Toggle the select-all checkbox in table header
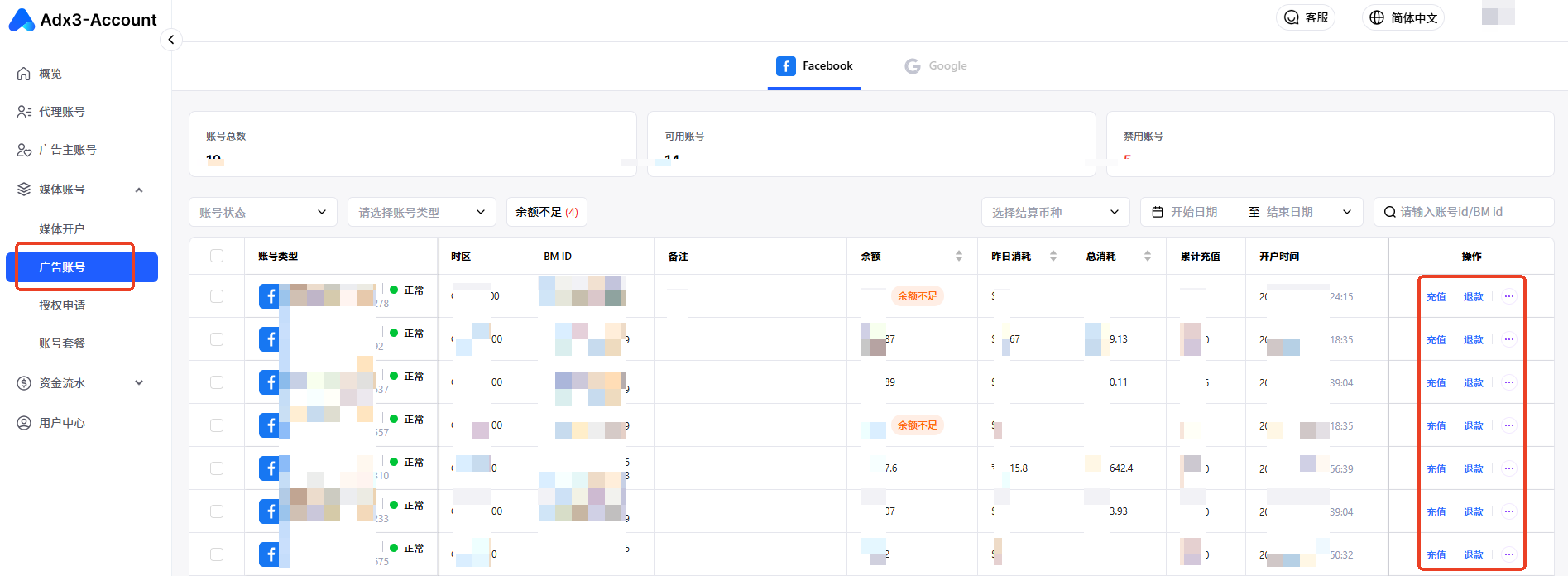 click(x=217, y=257)
